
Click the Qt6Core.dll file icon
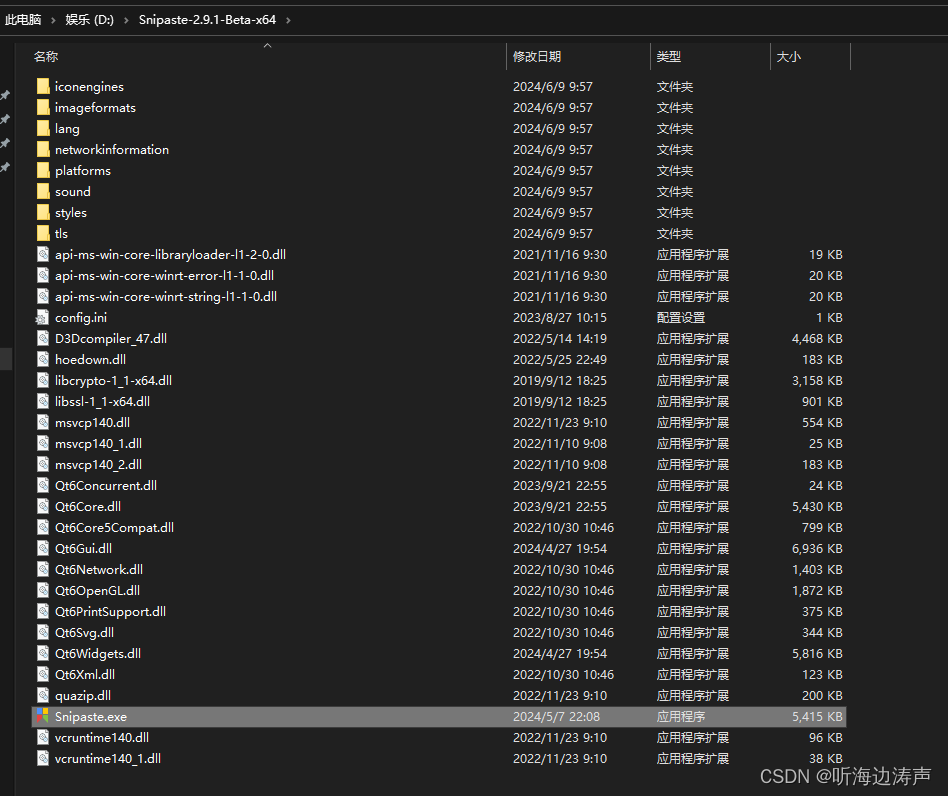click(43, 506)
